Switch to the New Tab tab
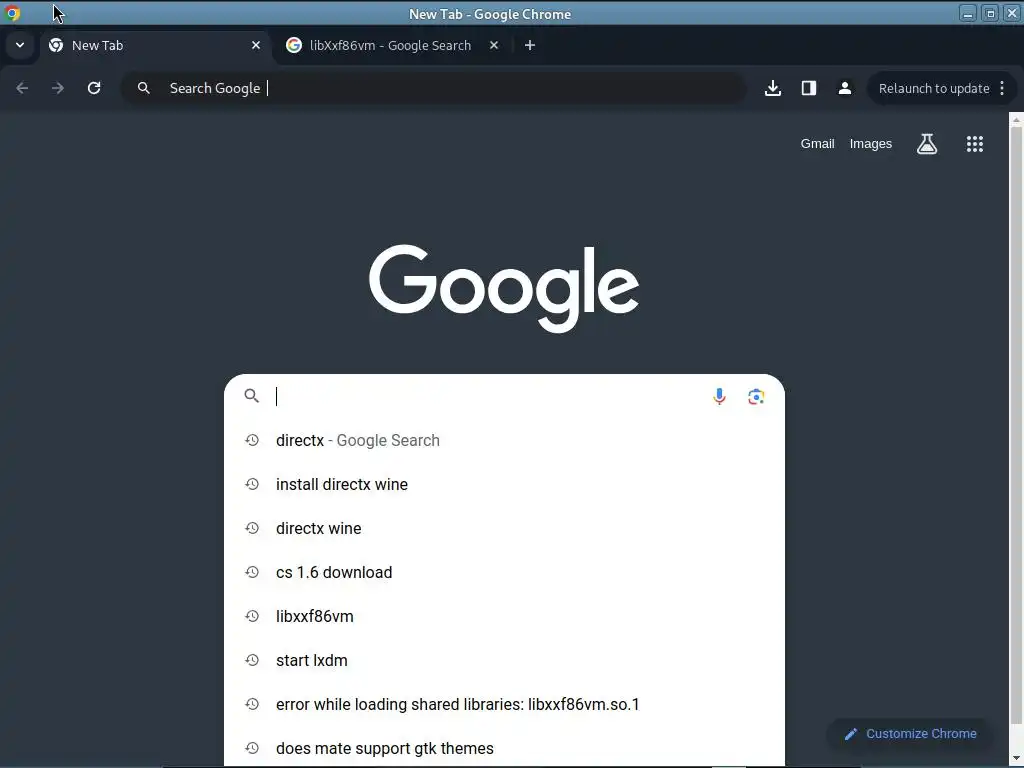1024x768 pixels. tap(155, 45)
